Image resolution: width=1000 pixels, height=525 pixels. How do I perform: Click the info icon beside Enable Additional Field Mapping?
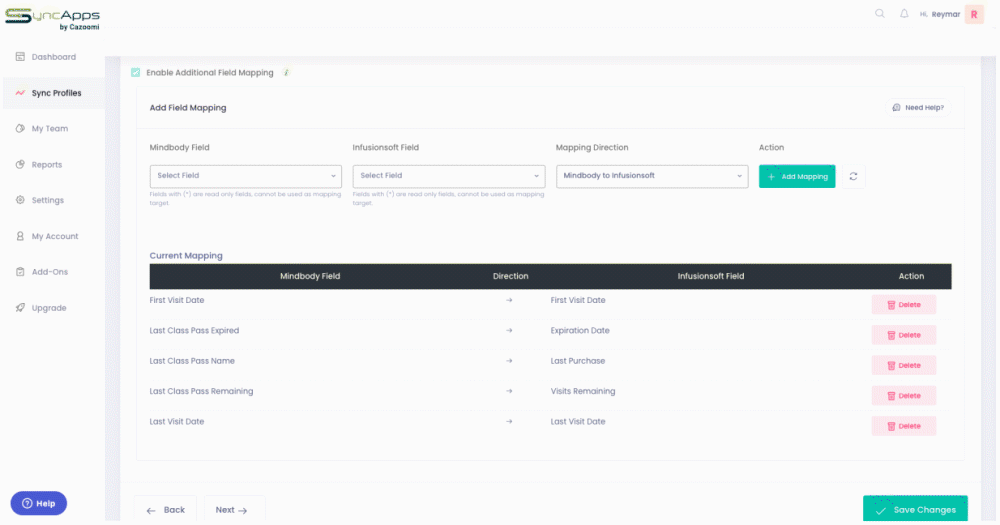point(286,73)
